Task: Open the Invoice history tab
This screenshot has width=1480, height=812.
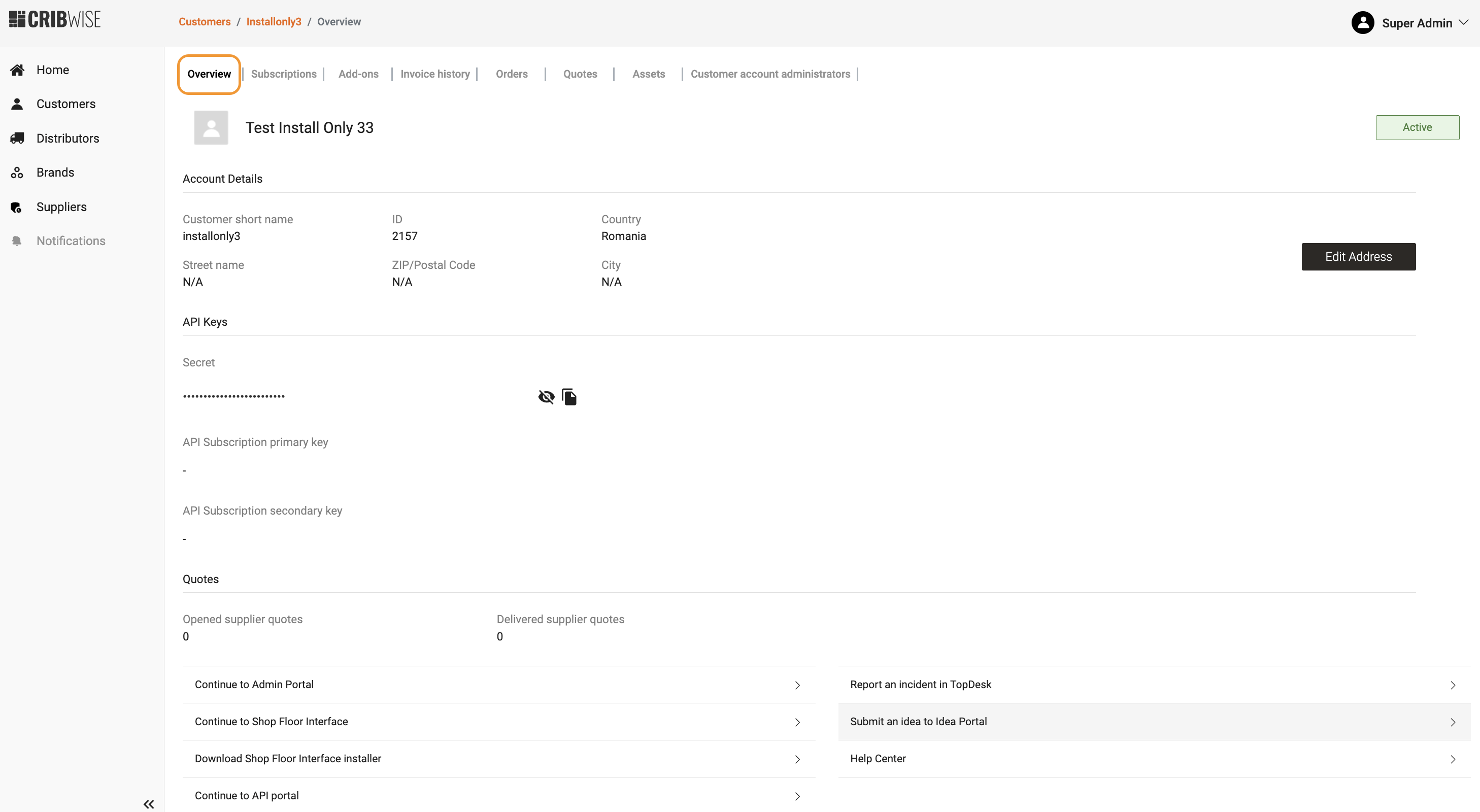Action: pyautogui.click(x=435, y=74)
